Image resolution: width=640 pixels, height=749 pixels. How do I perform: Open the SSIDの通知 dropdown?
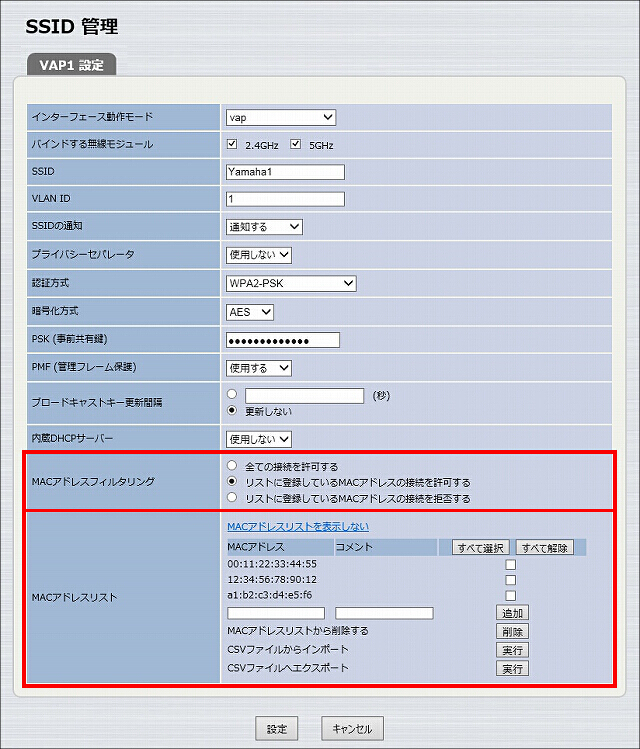point(264,227)
